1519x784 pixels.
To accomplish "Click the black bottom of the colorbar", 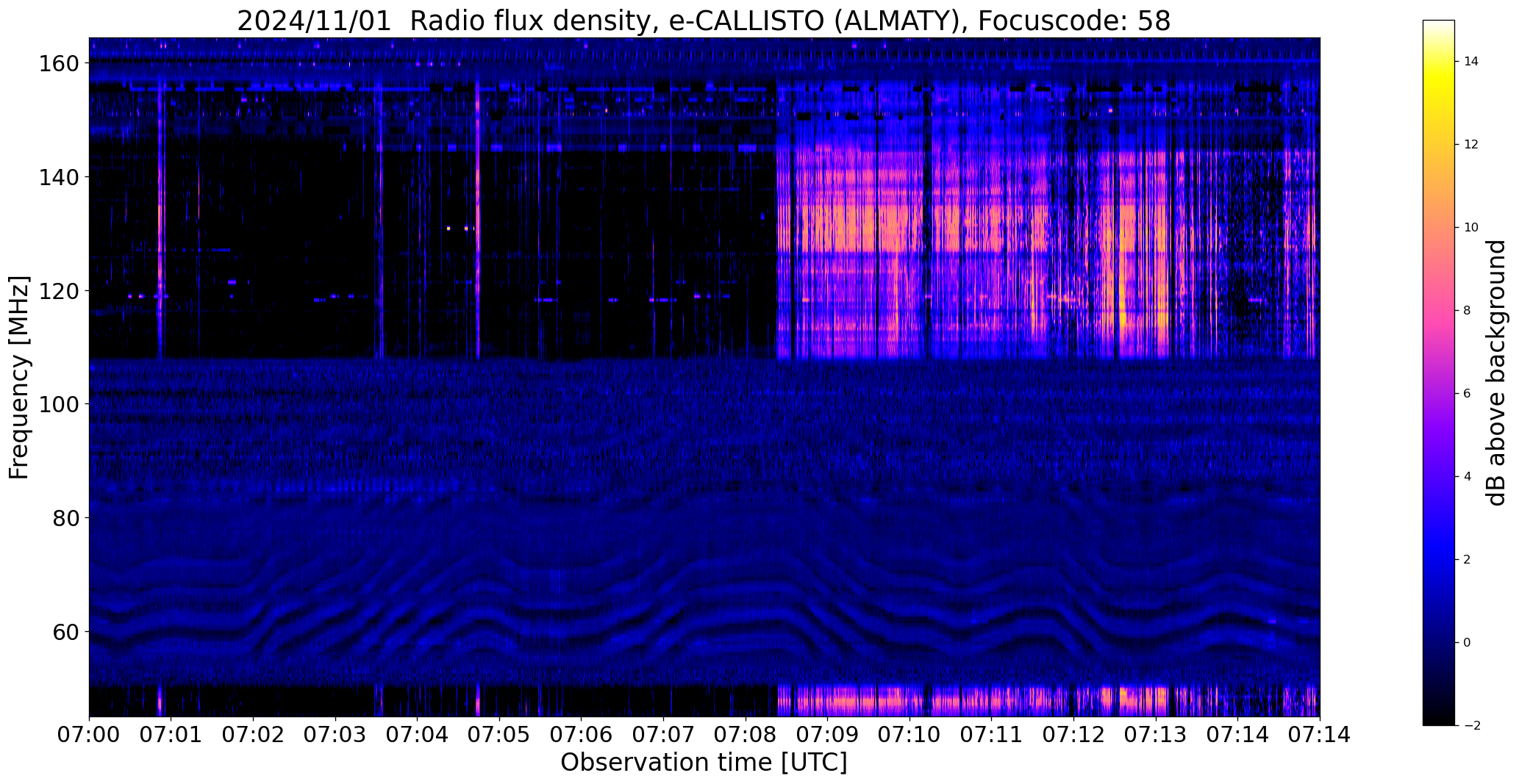I will [1439, 720].
